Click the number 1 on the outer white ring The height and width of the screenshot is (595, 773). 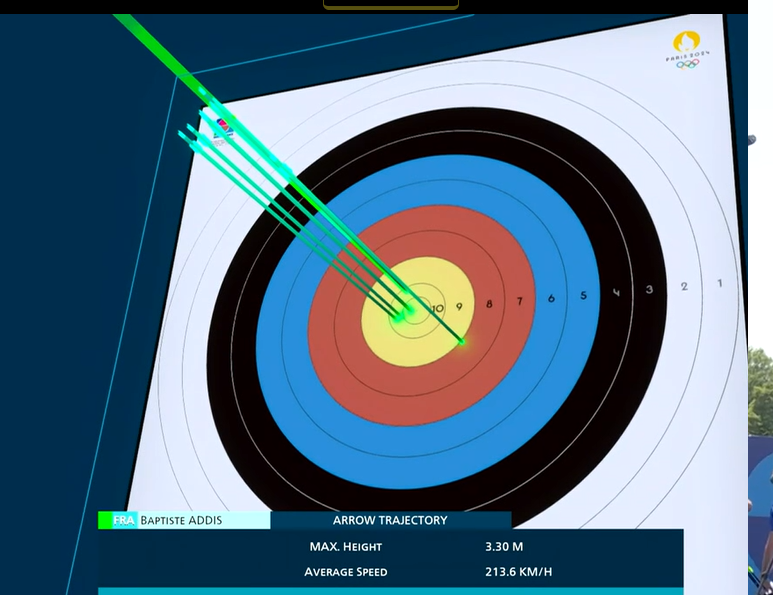point(719,283)
